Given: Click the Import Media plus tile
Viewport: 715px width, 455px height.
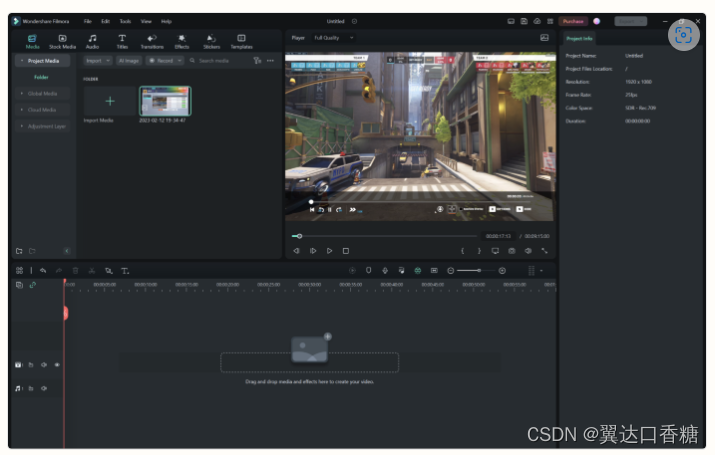Looking at the screenshot, I should (110, 101).
